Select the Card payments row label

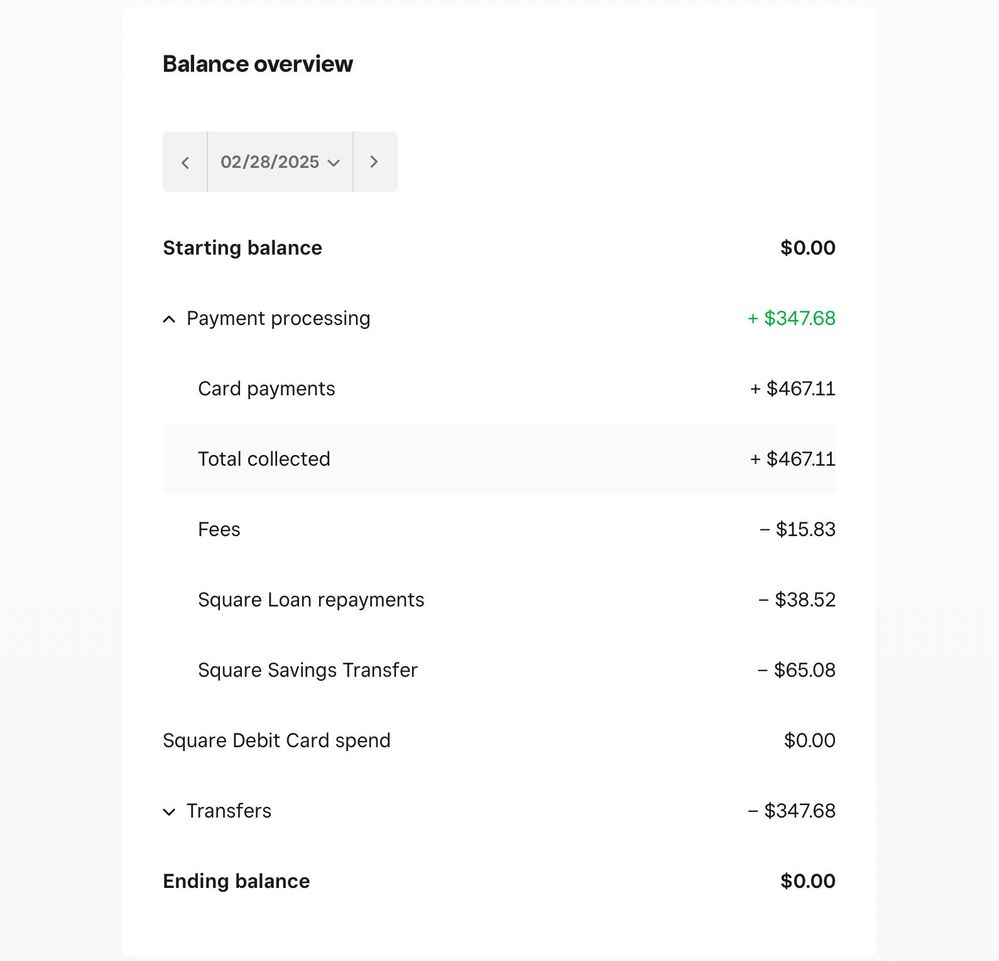266,389
